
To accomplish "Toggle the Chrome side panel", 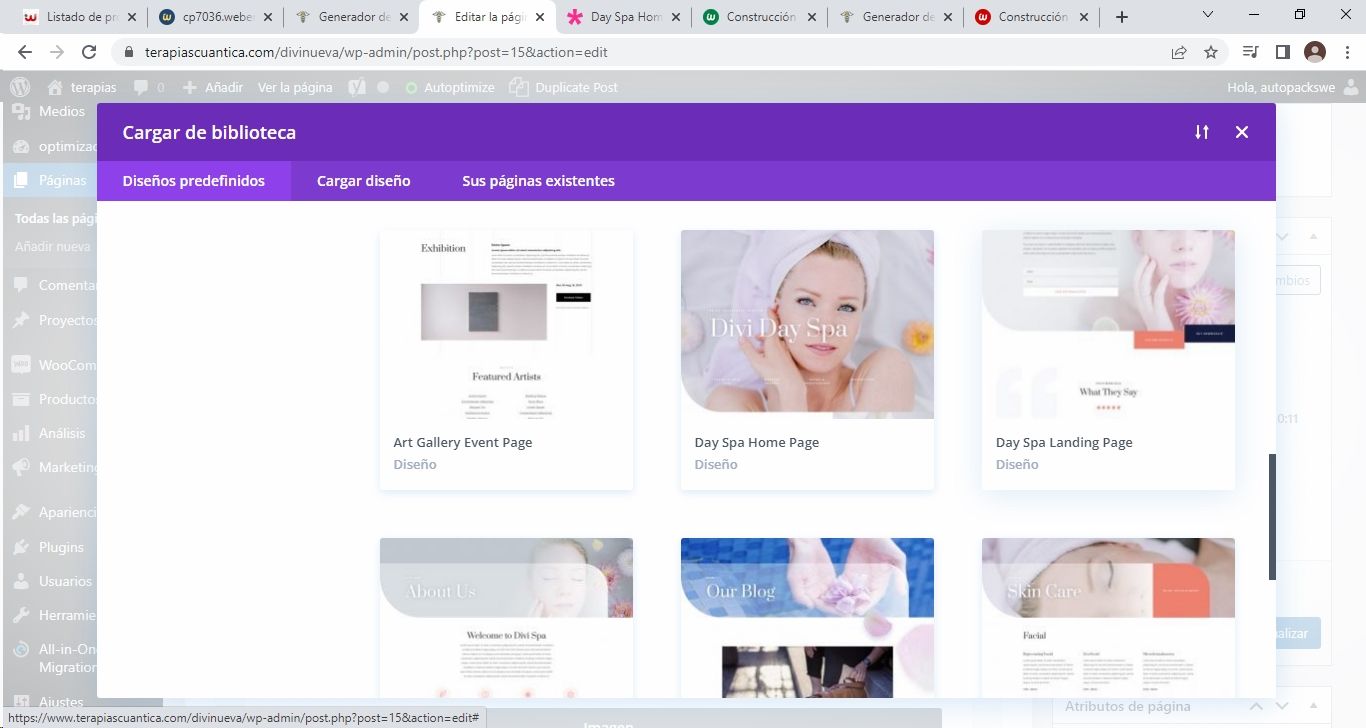I will tap(1282, 52).
